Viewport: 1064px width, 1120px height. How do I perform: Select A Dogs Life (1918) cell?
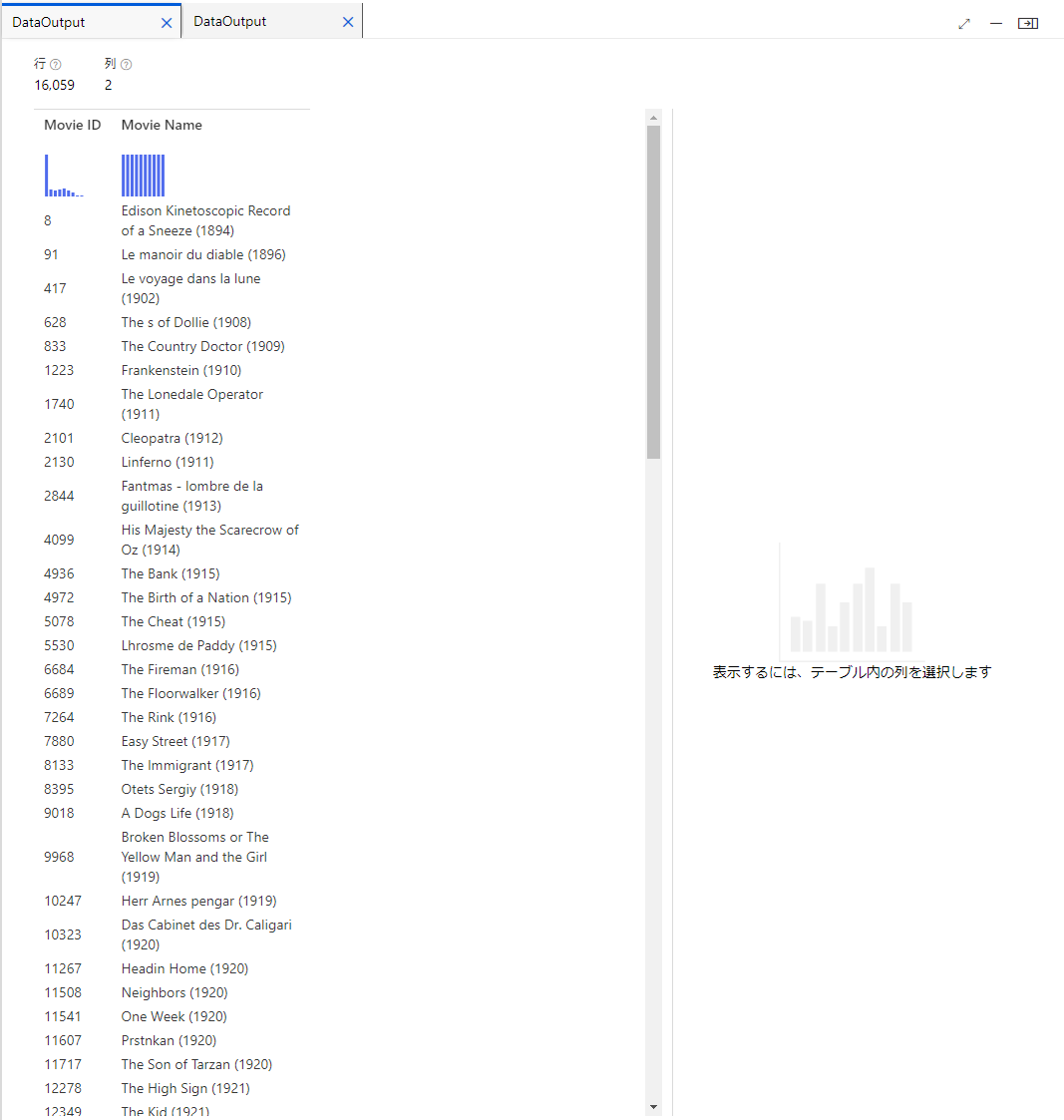(x=177, y=813)
